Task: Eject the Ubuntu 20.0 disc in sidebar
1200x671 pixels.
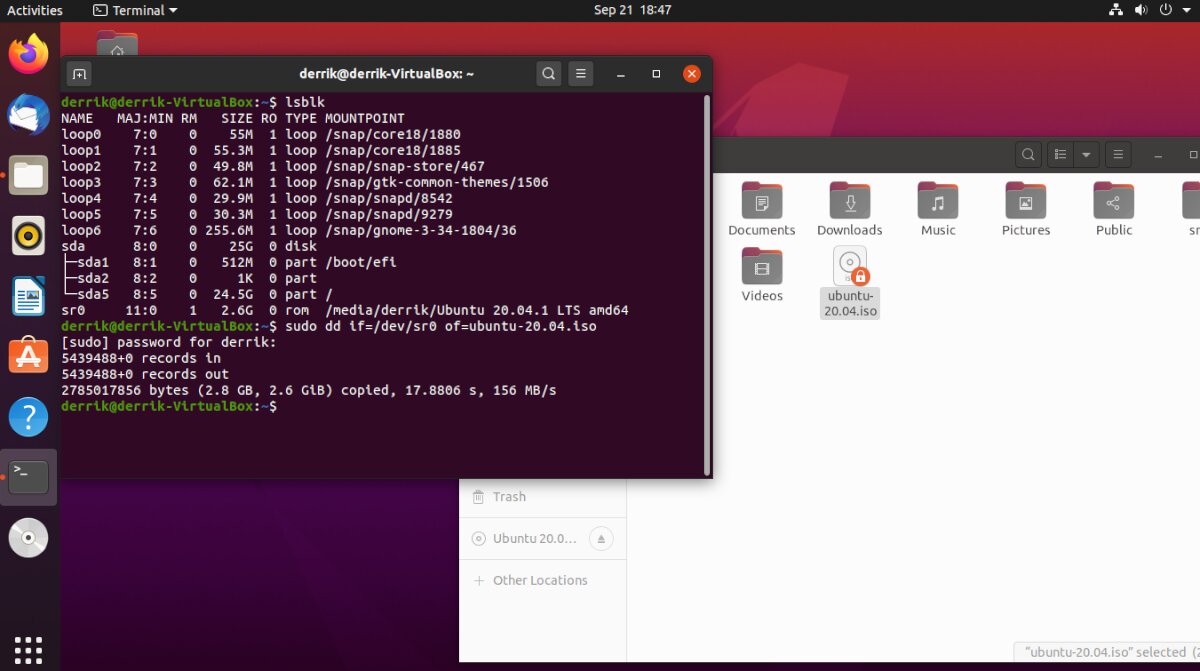Action: [x=601, y=539]
